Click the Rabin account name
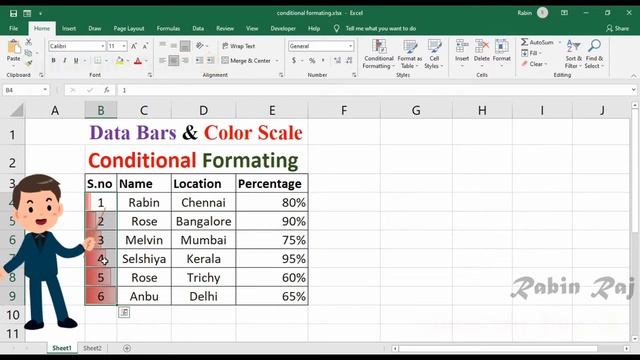This screenshot has height=360, width=640. click(x=524, y=13)
